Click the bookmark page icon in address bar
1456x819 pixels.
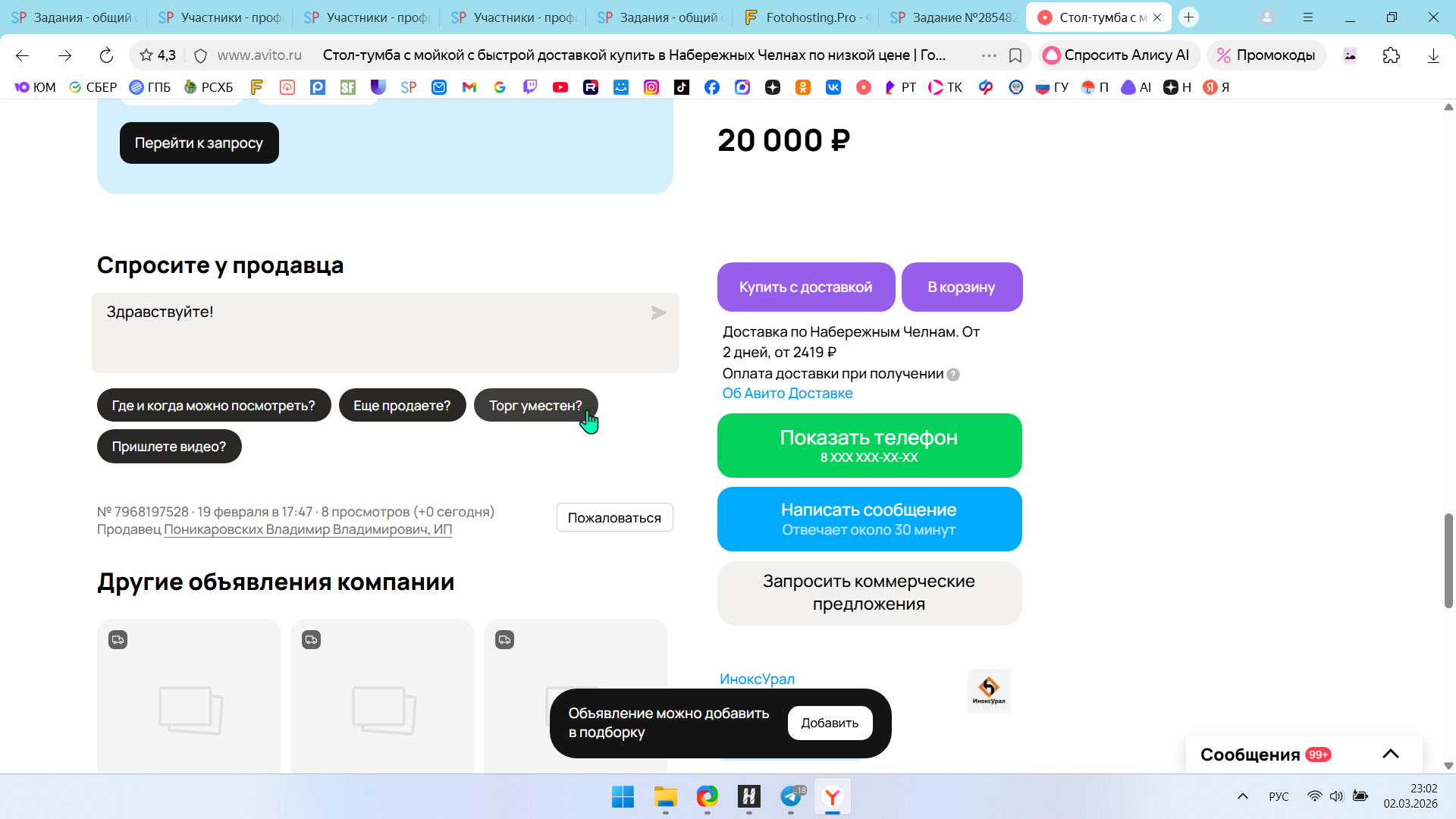pyautogui.click(x=1015, y=55)
